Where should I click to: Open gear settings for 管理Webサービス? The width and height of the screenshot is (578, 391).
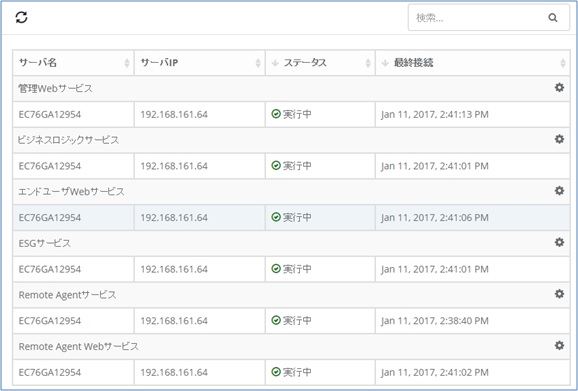[559, 87]
